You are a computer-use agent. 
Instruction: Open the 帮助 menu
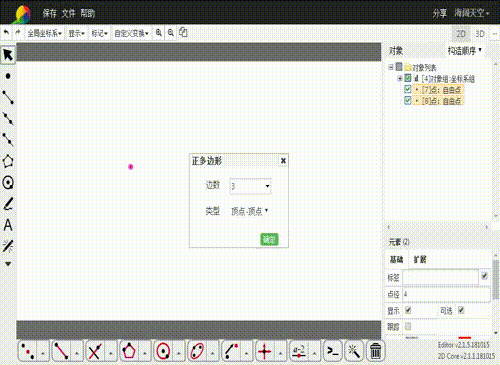pos(88,13)
